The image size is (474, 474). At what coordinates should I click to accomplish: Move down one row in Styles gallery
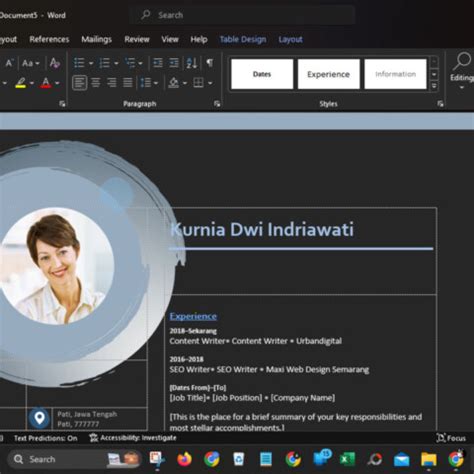point(434,74)
